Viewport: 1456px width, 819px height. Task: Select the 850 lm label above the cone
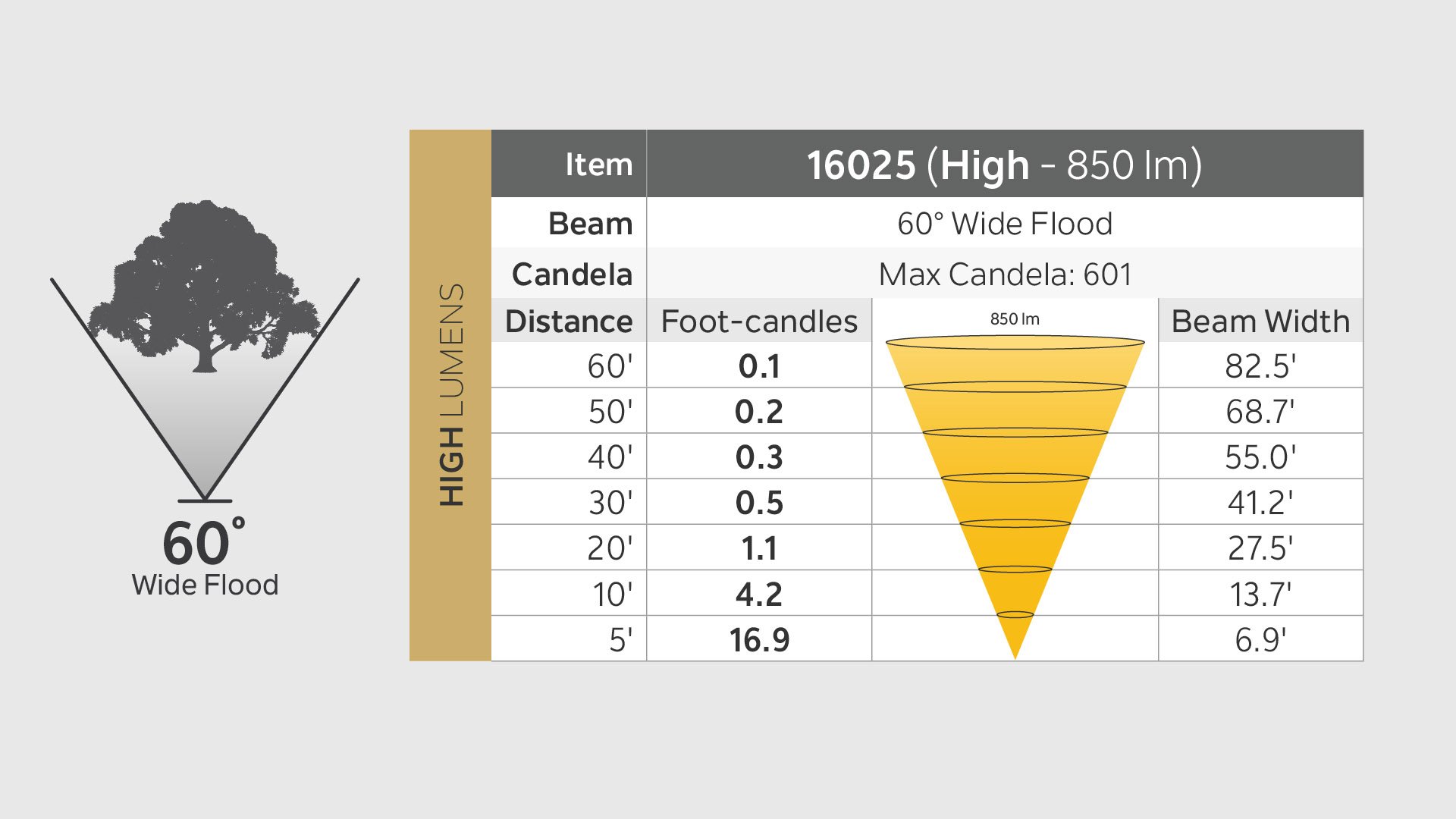(1015, 319)
